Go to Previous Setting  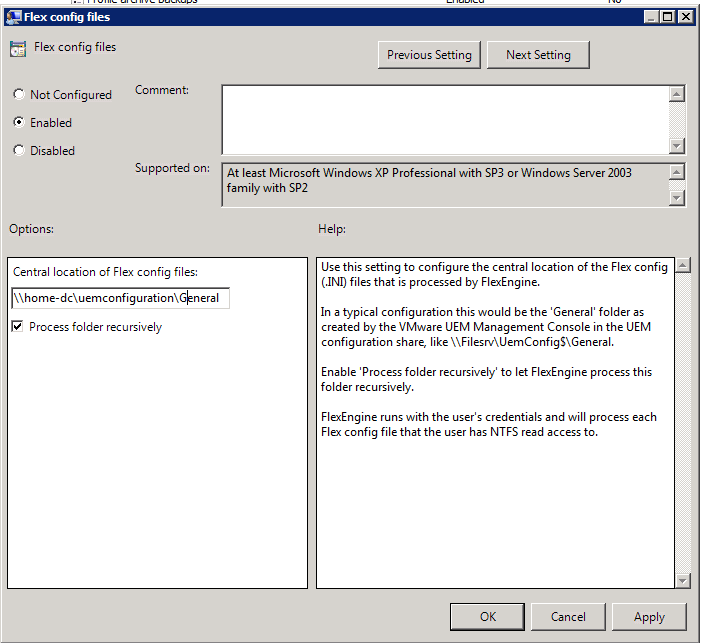click(430, 55)
